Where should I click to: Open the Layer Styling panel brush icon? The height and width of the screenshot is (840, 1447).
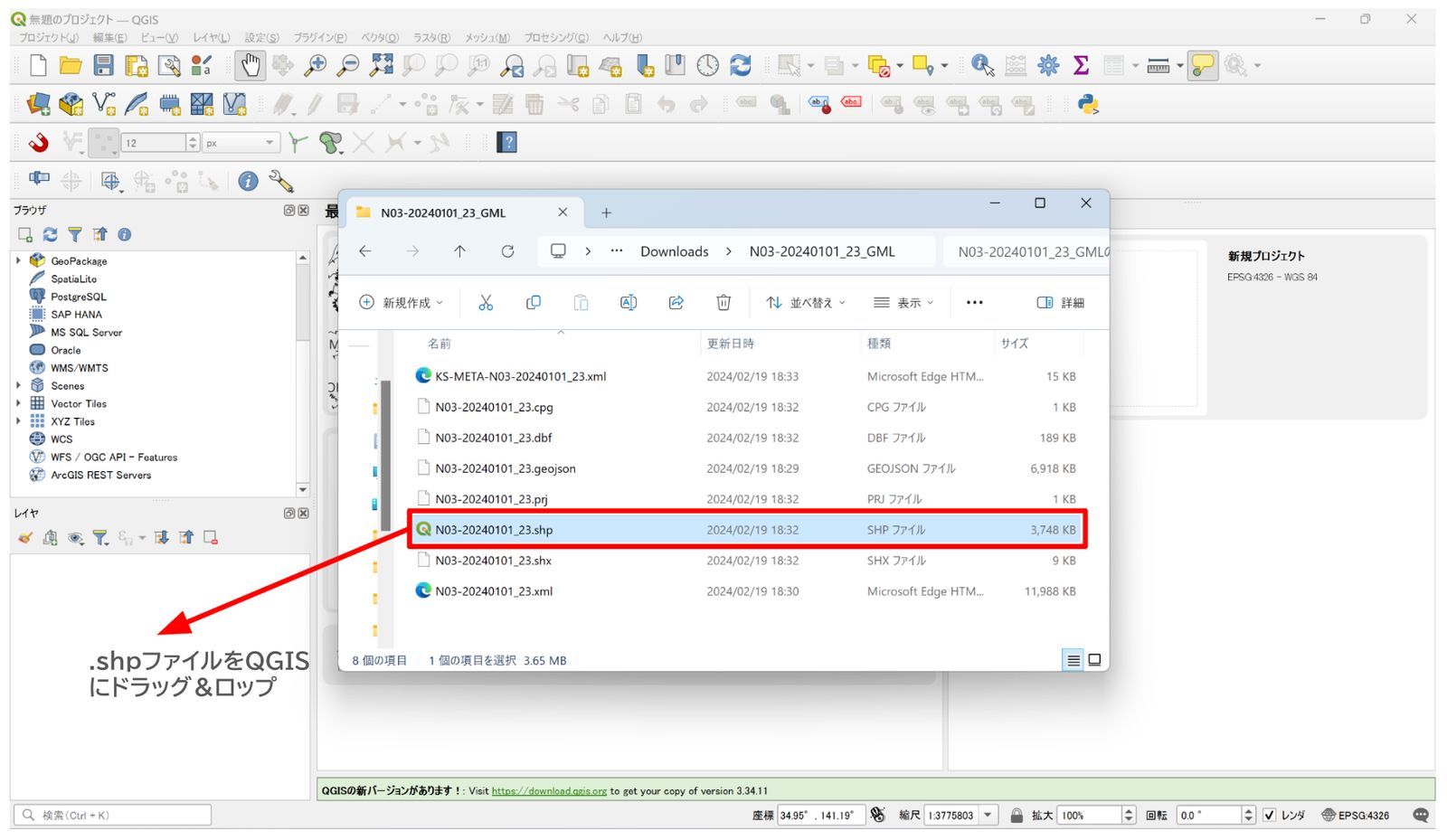click(x=25, y=538)
